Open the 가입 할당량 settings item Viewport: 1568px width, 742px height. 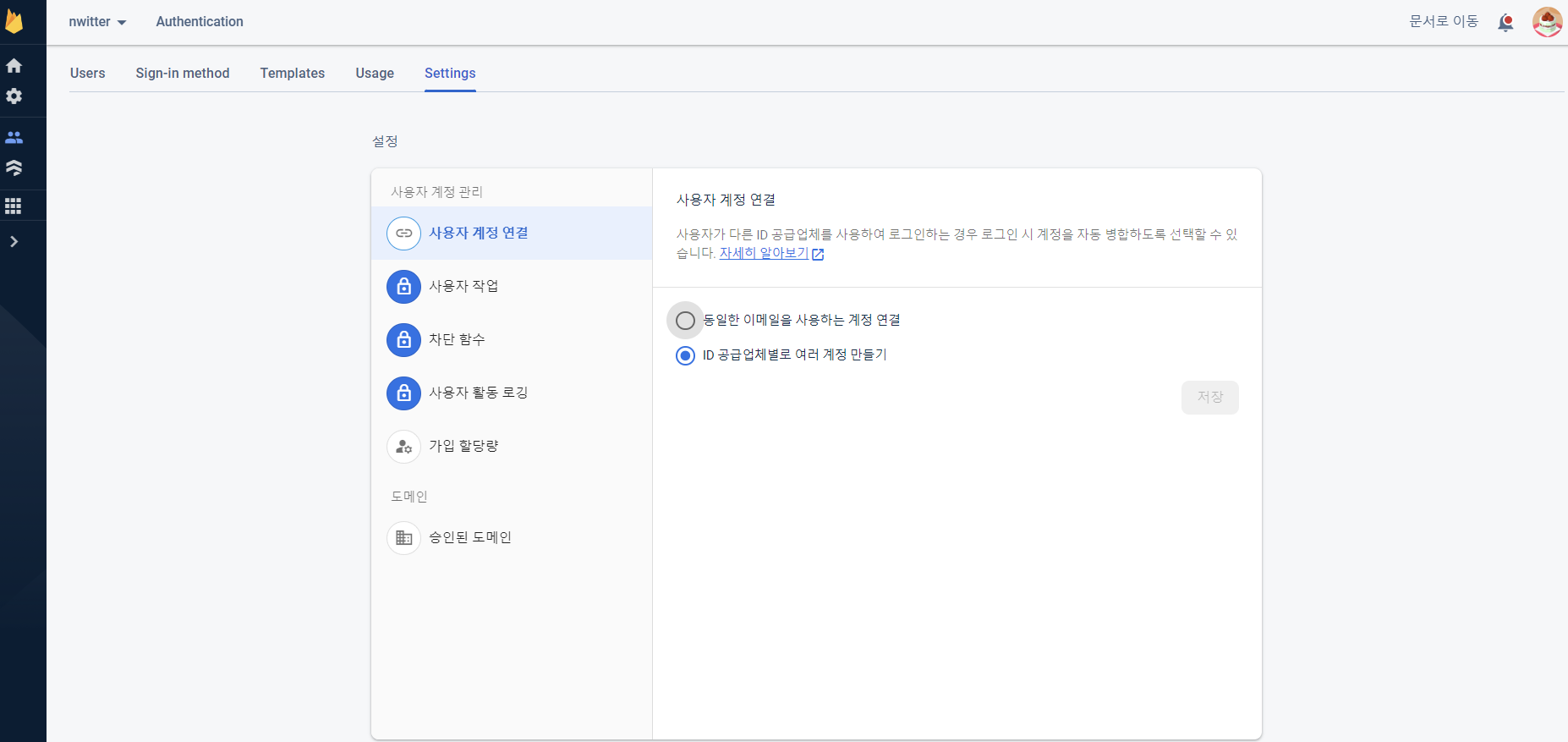(x=512, y=447)
